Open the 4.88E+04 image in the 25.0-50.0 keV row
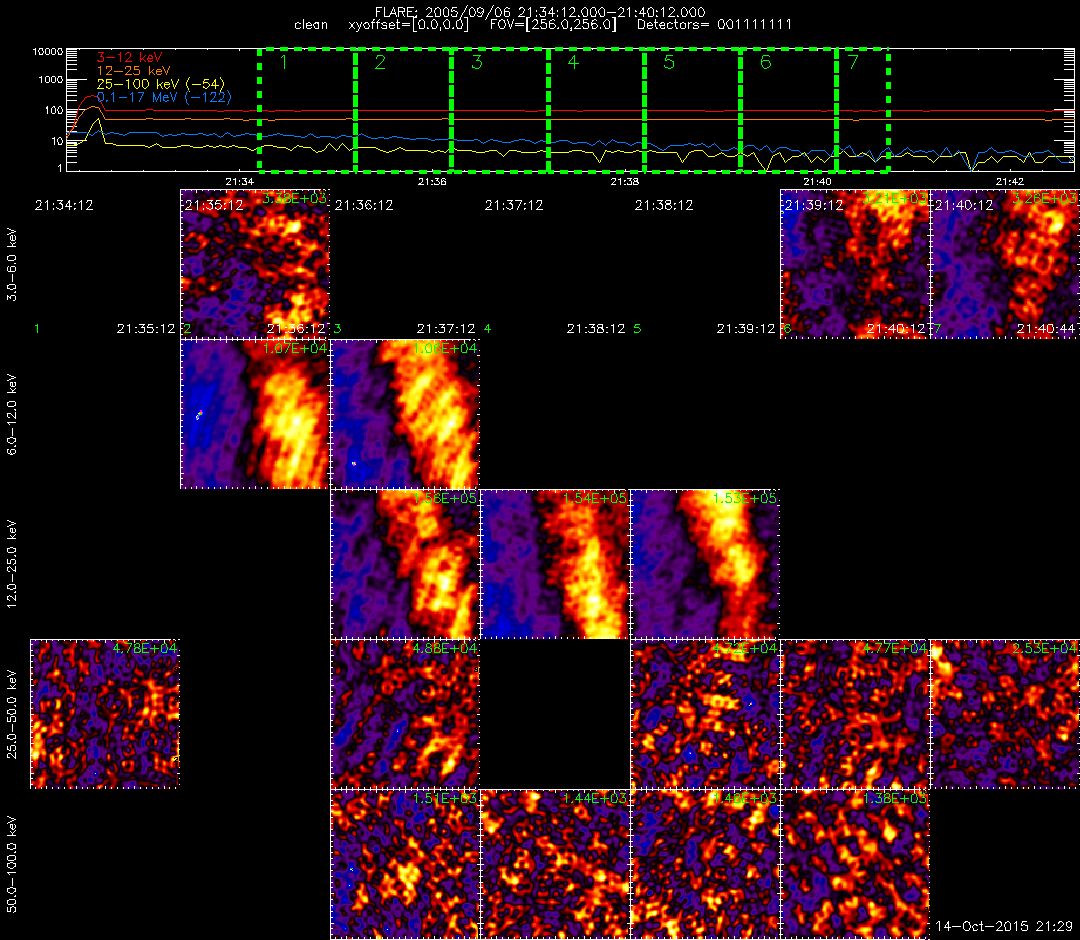Viewport: 1080px width, 940px height. click(405, 714)
